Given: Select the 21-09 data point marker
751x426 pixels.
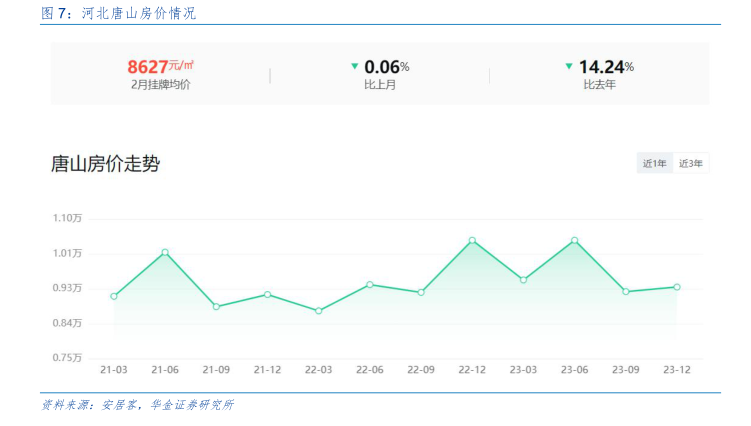Looking at the screenshot, I should point(216,306).
